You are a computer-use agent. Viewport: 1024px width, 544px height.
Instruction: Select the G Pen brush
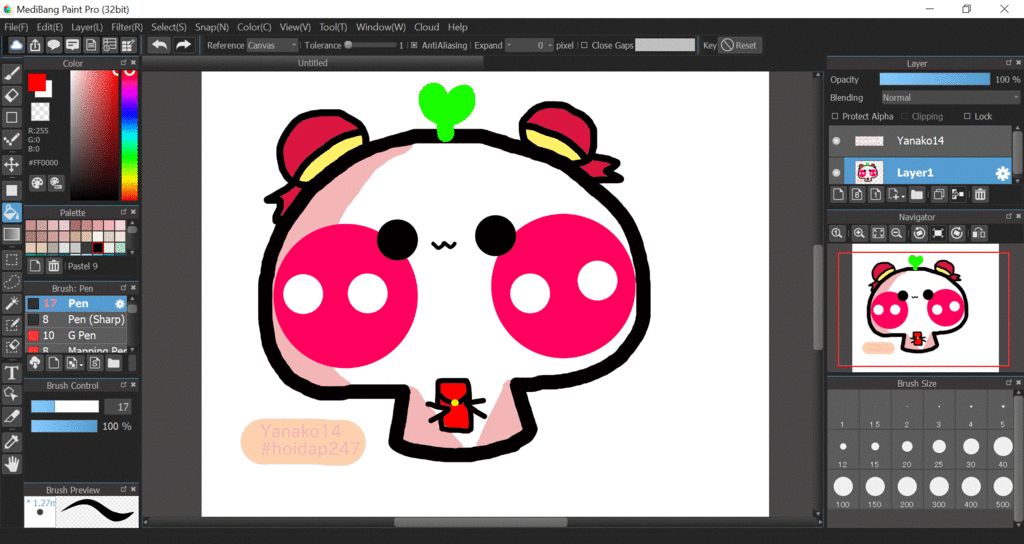coord(76,335)
